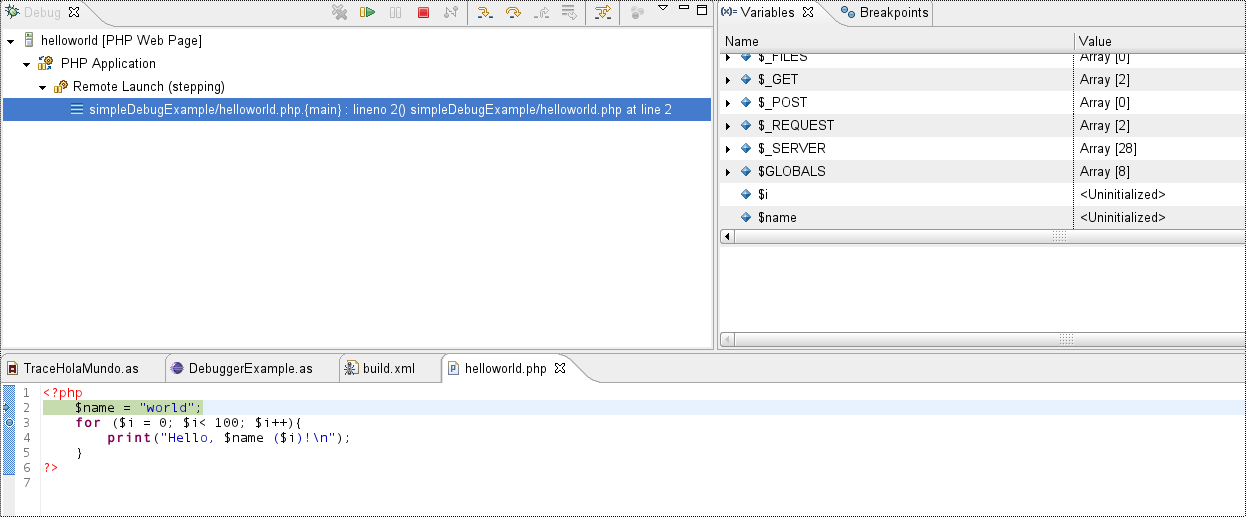This screenshot has height=517, width=1246.
Task: Switch to the Breakpoints tab
Action: click(885, 13)
